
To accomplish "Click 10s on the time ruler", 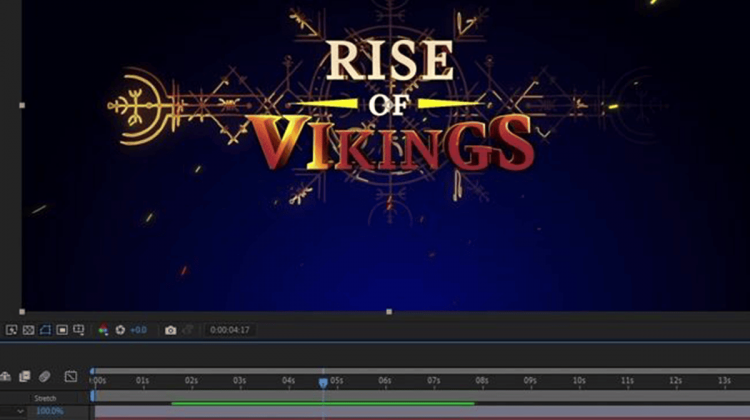I will coord(579,381).
